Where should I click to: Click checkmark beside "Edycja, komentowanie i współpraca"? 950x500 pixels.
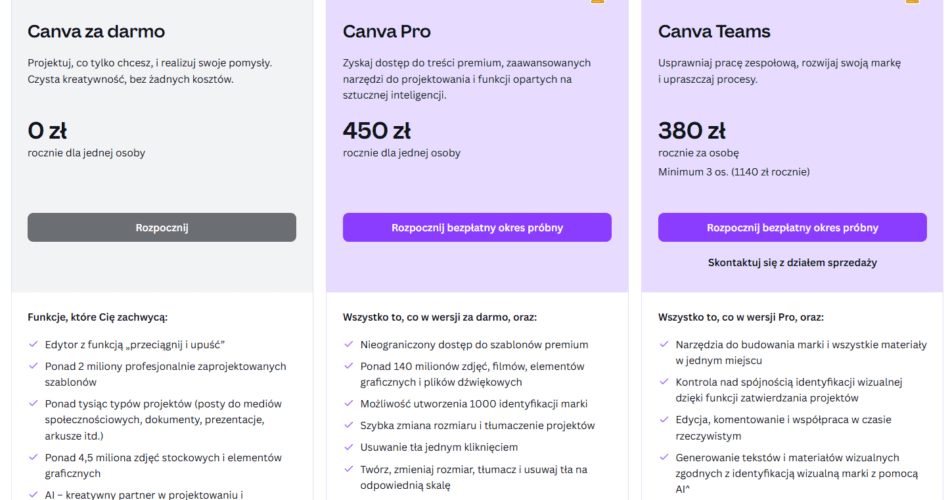[663, 420]
